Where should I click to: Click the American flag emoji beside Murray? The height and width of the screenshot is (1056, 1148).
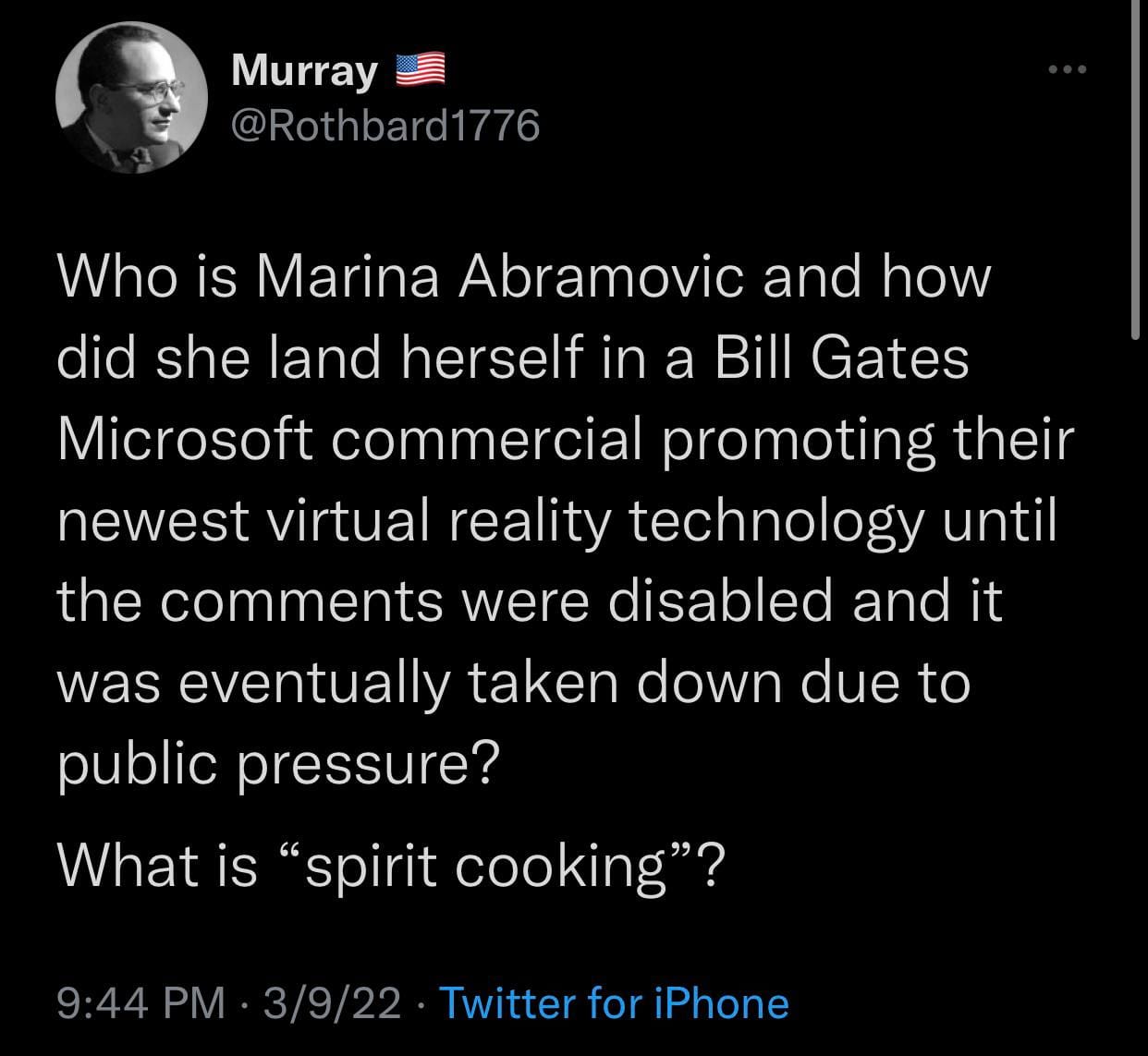coord(421,70)
